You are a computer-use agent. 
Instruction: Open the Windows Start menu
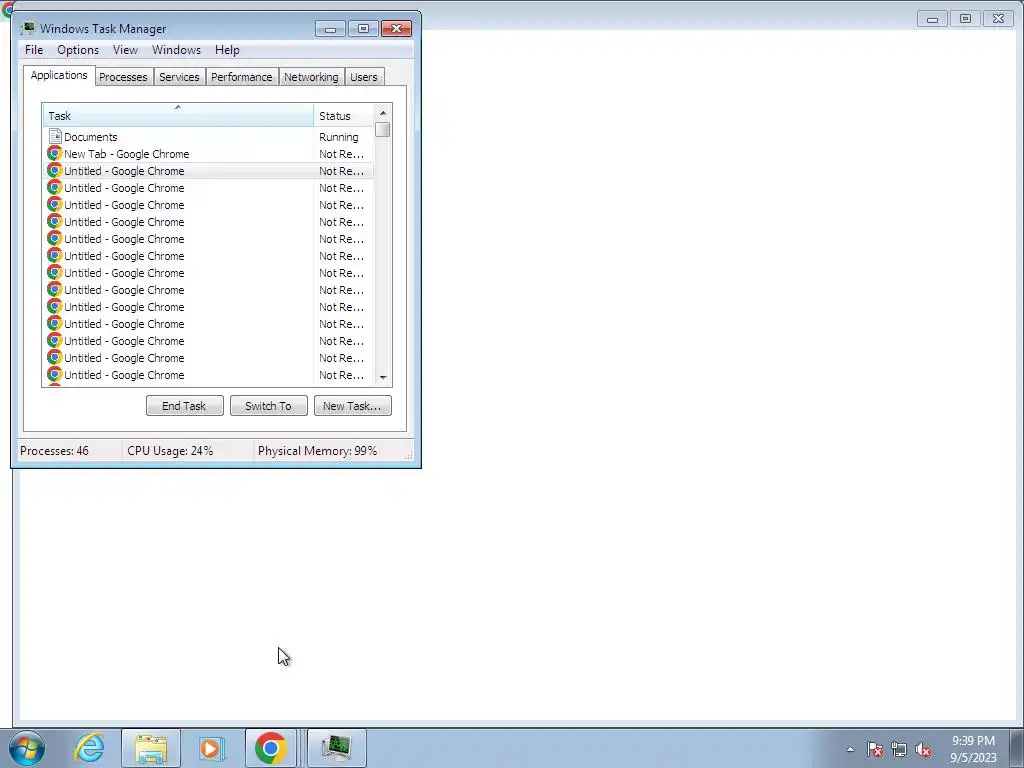[x=27, y=748]
